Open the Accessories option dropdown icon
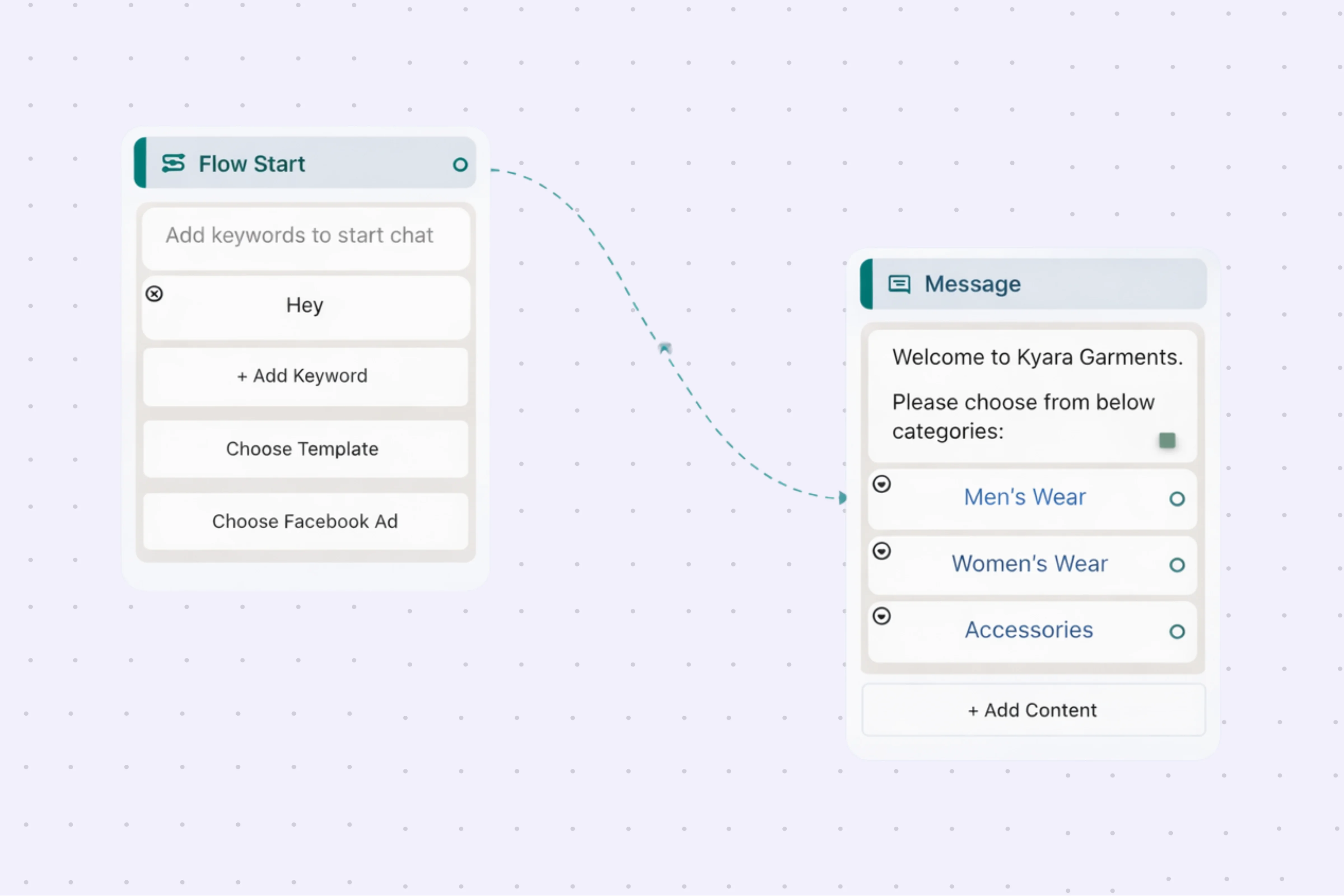The height and width of the screenshot is (896, 1344). pyautogui.click(x=882, y=616)
